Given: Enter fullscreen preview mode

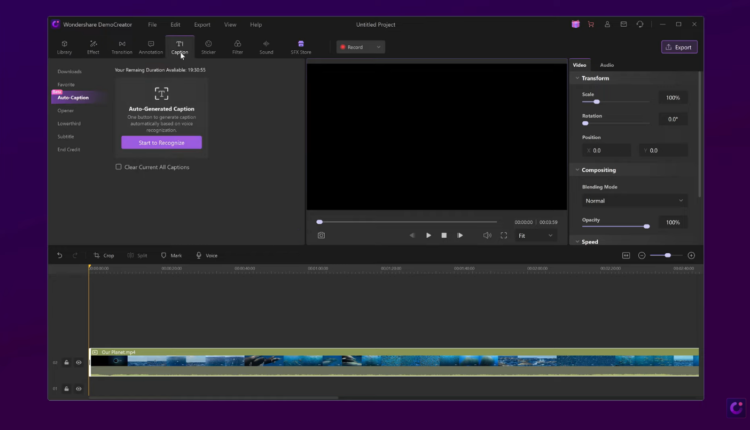Looking at the screenshot, I should tap(504, 235).
